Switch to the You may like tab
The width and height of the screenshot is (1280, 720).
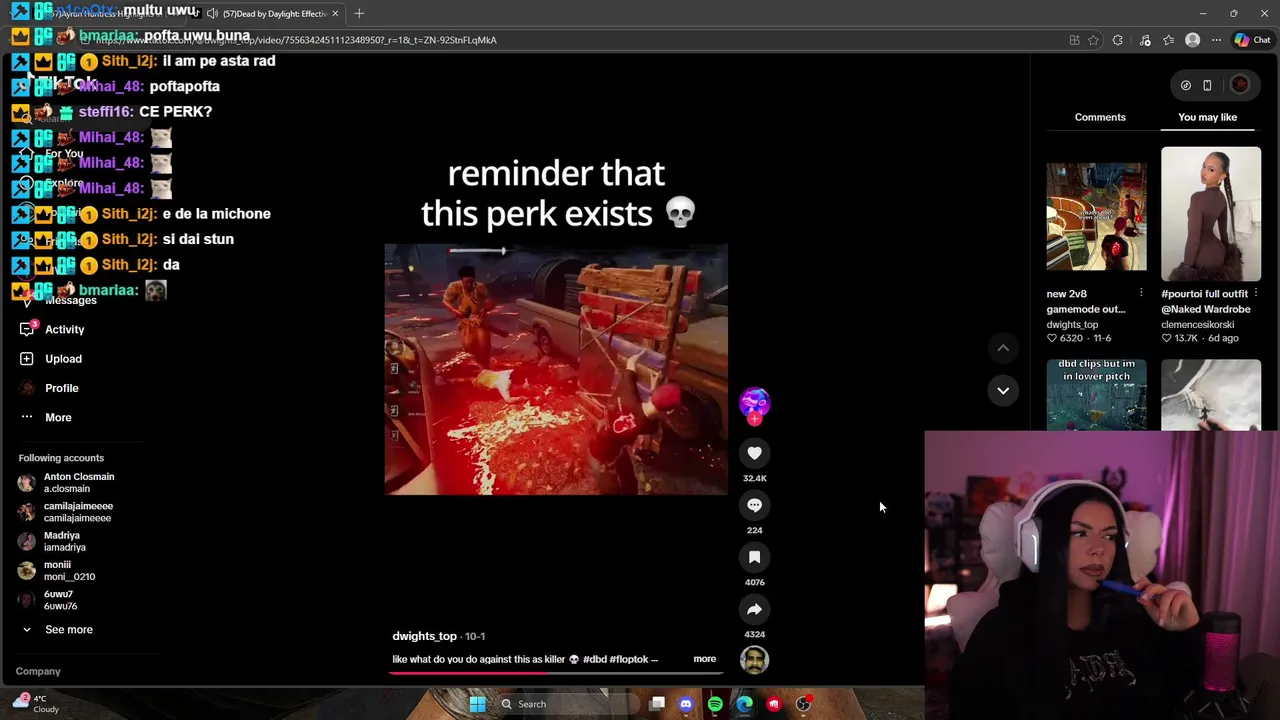pos(1207,117)
